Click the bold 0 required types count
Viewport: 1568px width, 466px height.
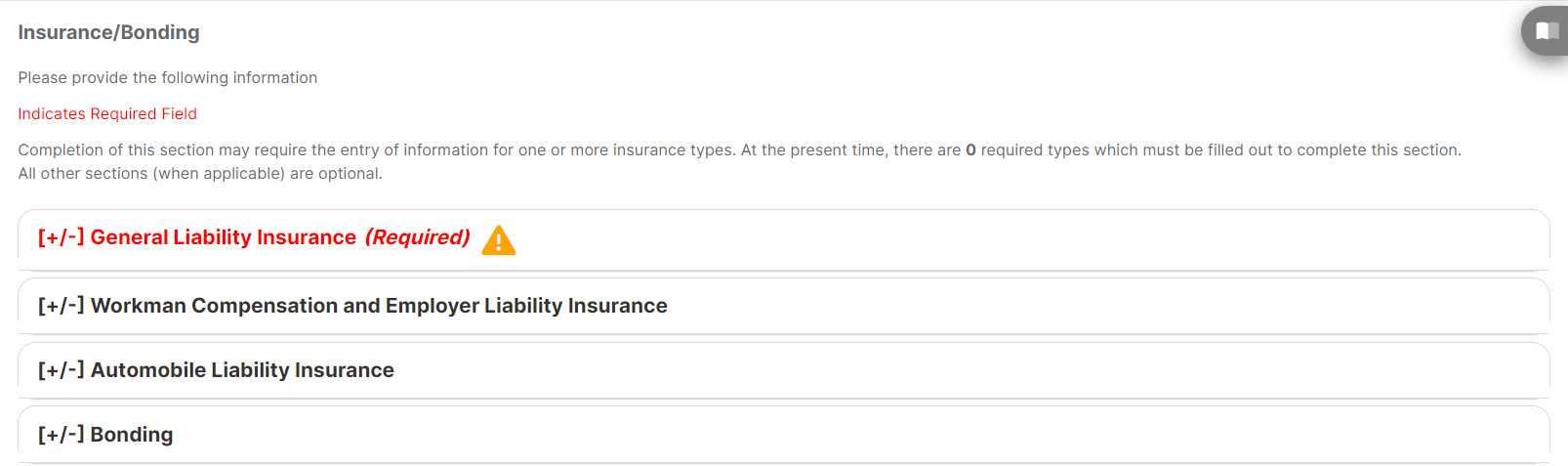pyautogui.click(x=970, y=149)
